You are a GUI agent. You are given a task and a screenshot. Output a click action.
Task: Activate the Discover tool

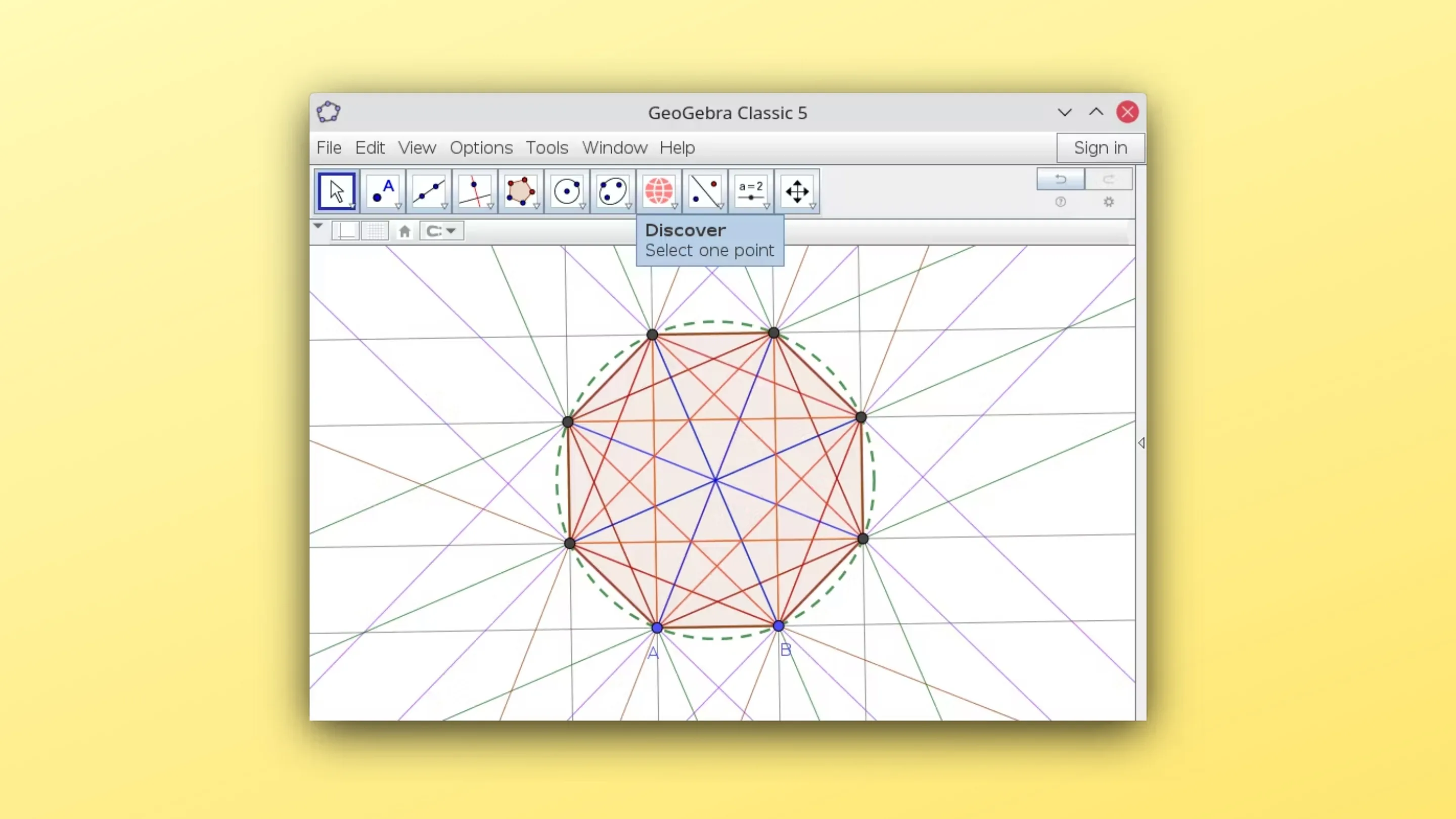[x=659, y=191]
